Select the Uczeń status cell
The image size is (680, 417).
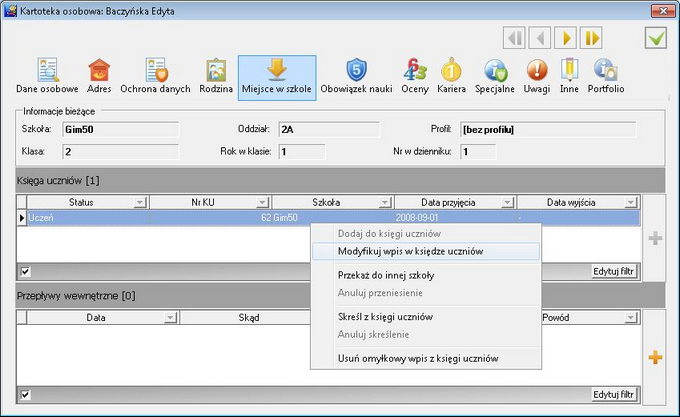[88, 218]
